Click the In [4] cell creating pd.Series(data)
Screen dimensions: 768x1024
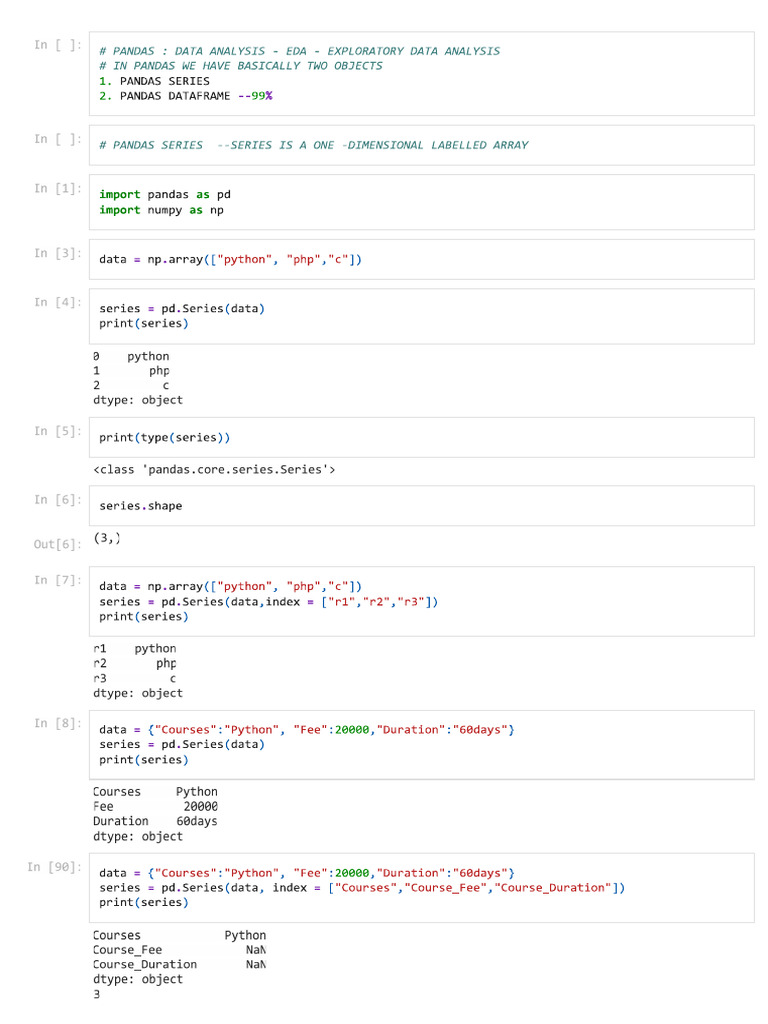(421, 316)
